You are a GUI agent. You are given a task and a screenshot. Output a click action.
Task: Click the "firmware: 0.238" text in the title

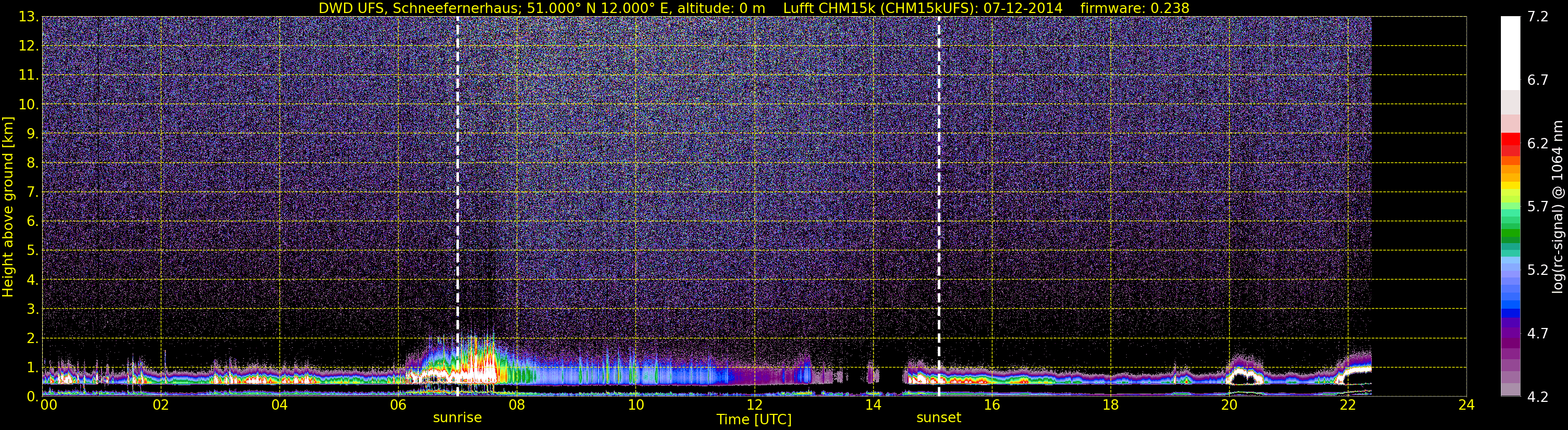(1134, 8)
